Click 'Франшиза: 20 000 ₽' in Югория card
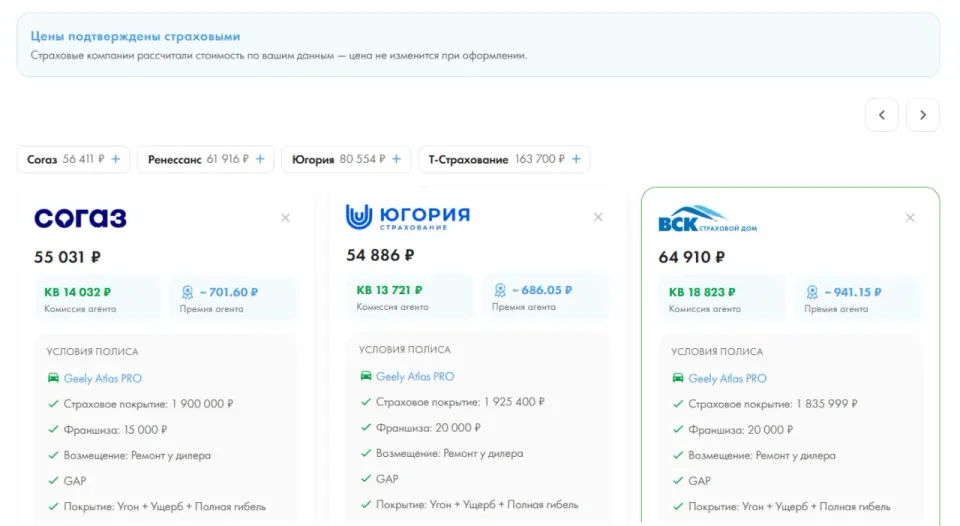960x526 pixels. click(428, 428)
